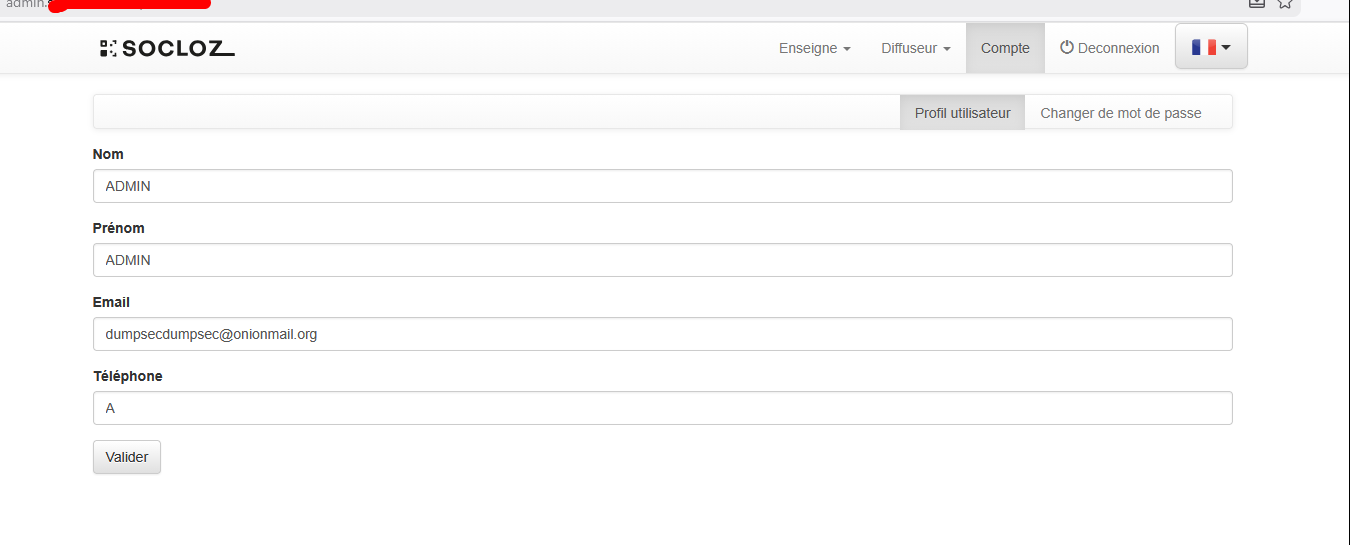Click into the Nom input field
The height and width of the screenshot is (545, 1350).
(x=662, y=186)
